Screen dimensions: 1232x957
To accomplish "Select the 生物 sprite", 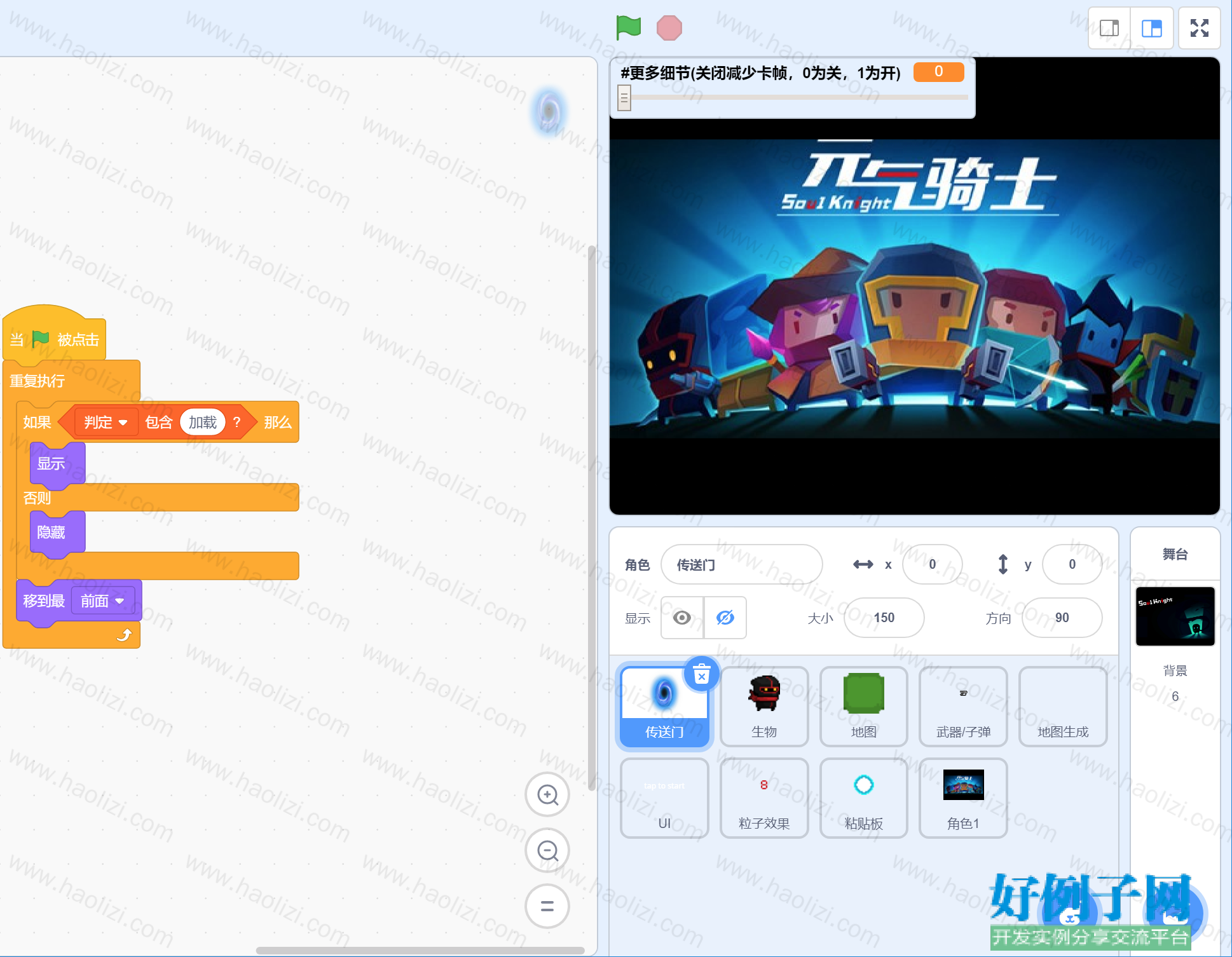I will (764, 707).
